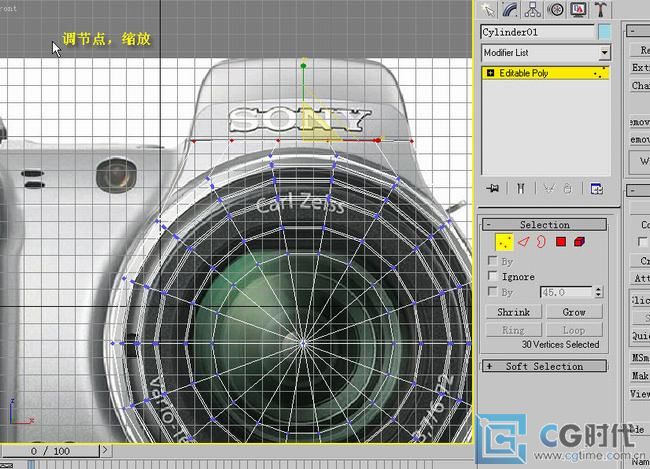Click the Loop button
Screen dimensions: 650x469
[x=574, y=330]
